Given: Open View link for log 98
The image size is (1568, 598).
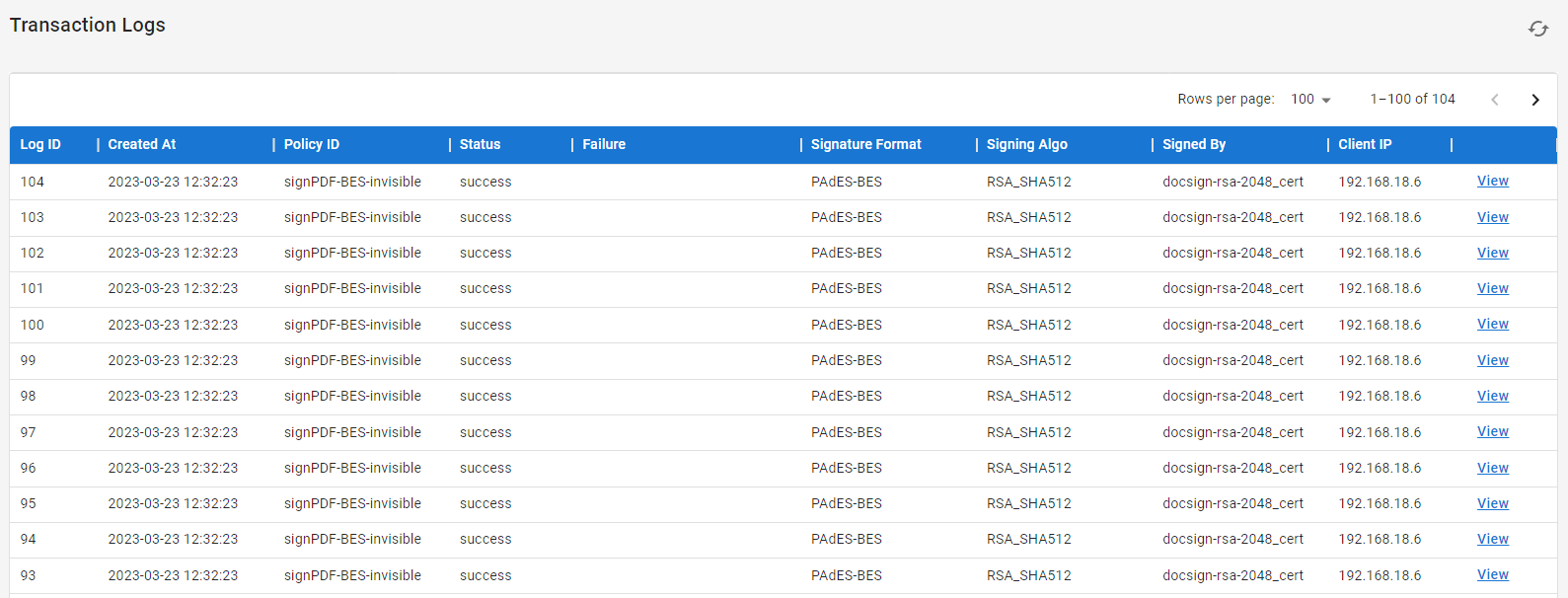Looking at the screenshot, I should coord(1493,396).
